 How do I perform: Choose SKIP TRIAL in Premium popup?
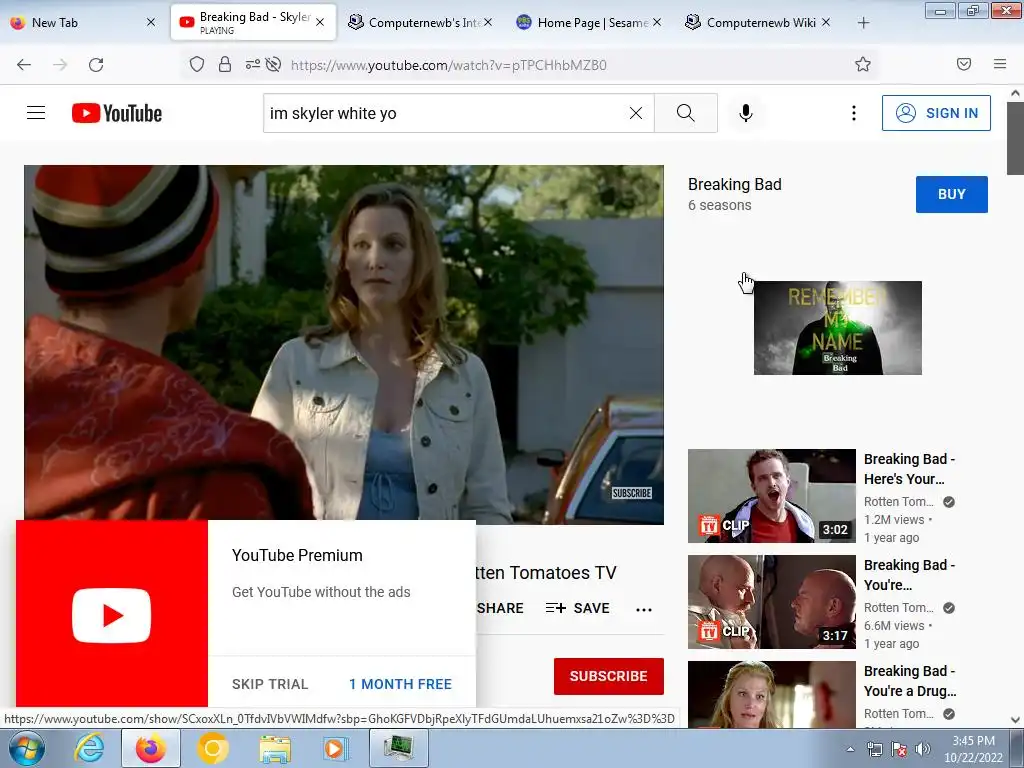(270, 684)
